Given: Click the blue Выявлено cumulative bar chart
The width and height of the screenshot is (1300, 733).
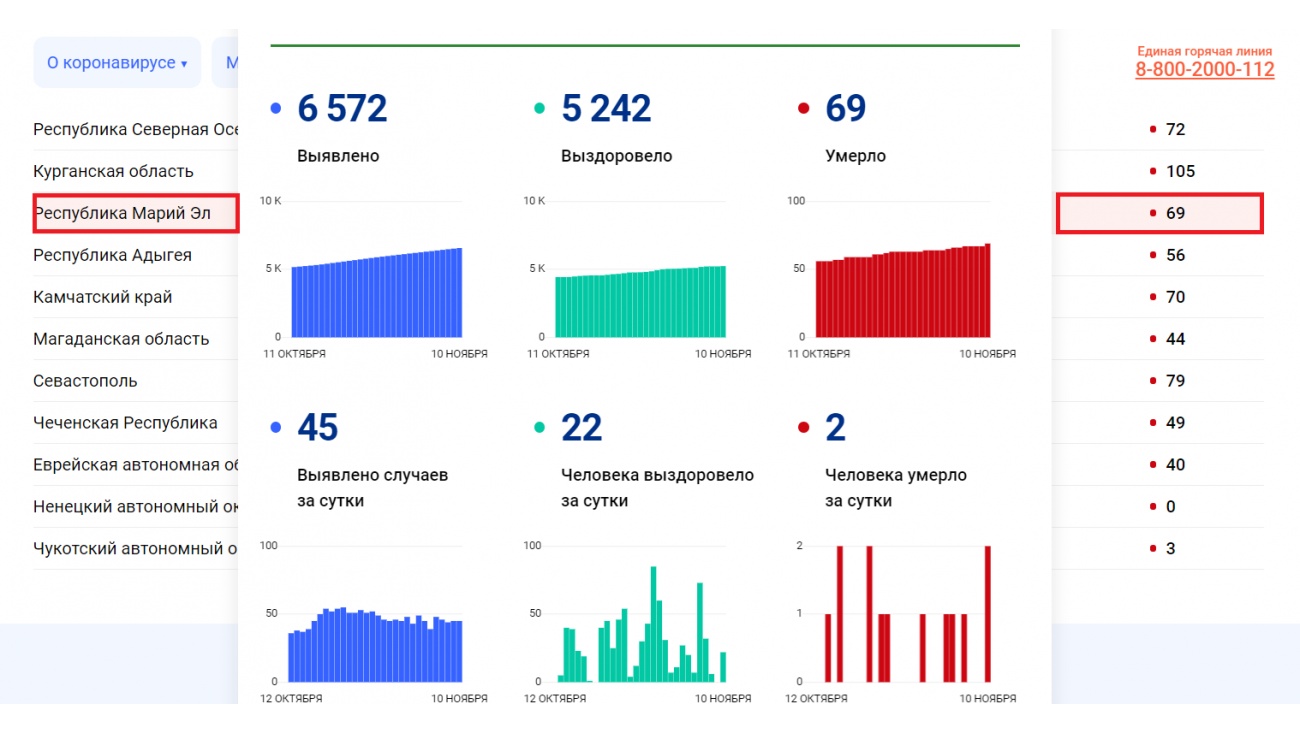Looking at the screenshot, I should coord(376,292).
